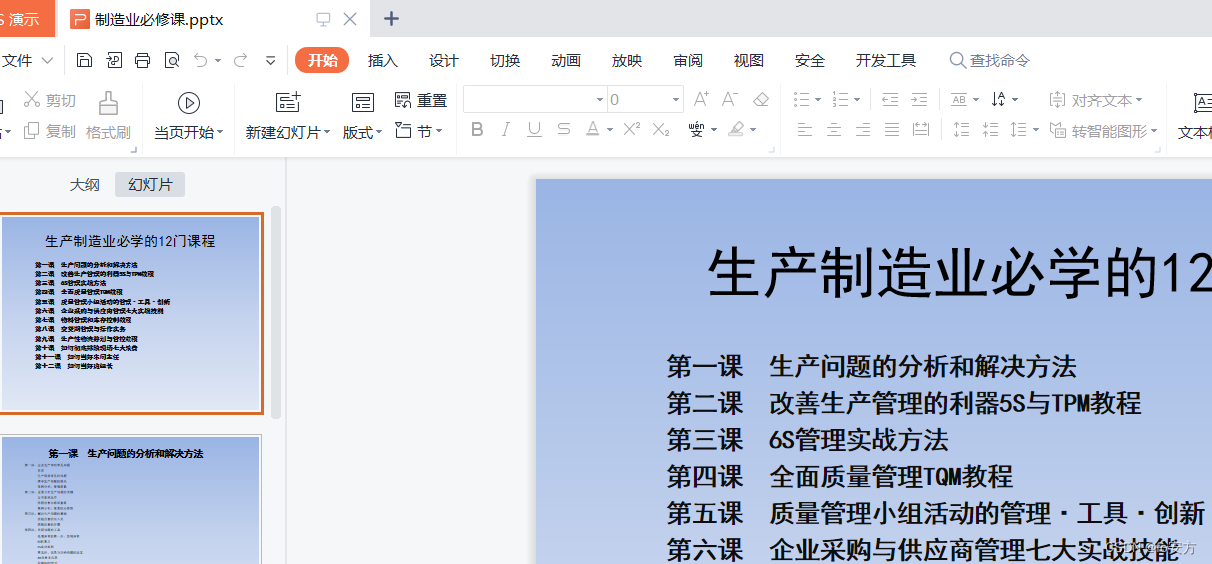Select the 第一课 second slide thumbnail
The height and width of the screenshot is (564, 1212).
pyautogui.click(x=130, y=499)
